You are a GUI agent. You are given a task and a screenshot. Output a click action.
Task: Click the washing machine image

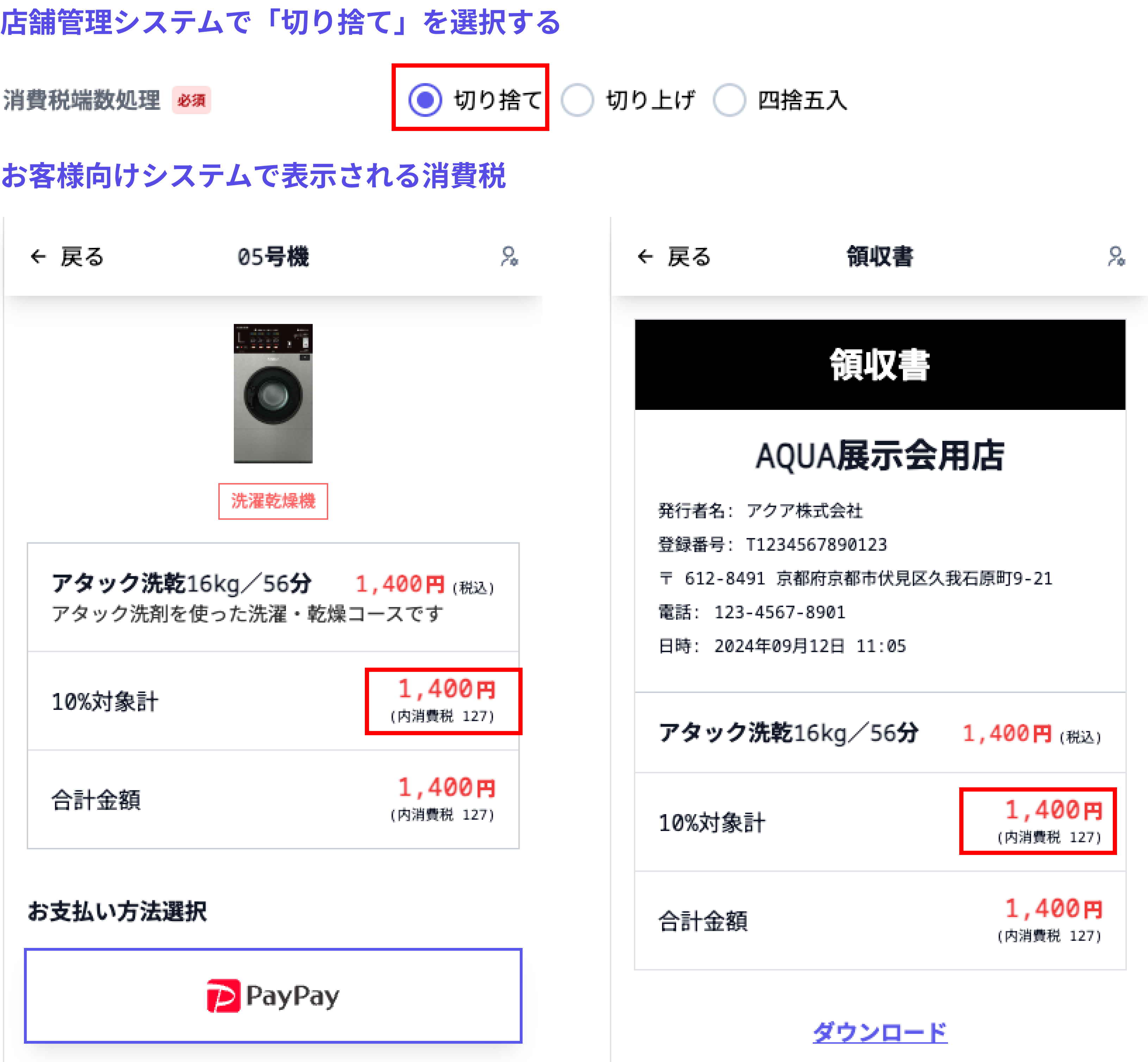click(273, 394)
